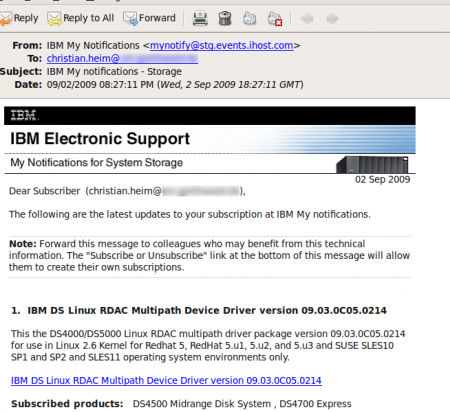This screenshot has width=450, height=412.
Task: Open the mynotify@stg.events.ihost.com sender link
Action: 222,45
